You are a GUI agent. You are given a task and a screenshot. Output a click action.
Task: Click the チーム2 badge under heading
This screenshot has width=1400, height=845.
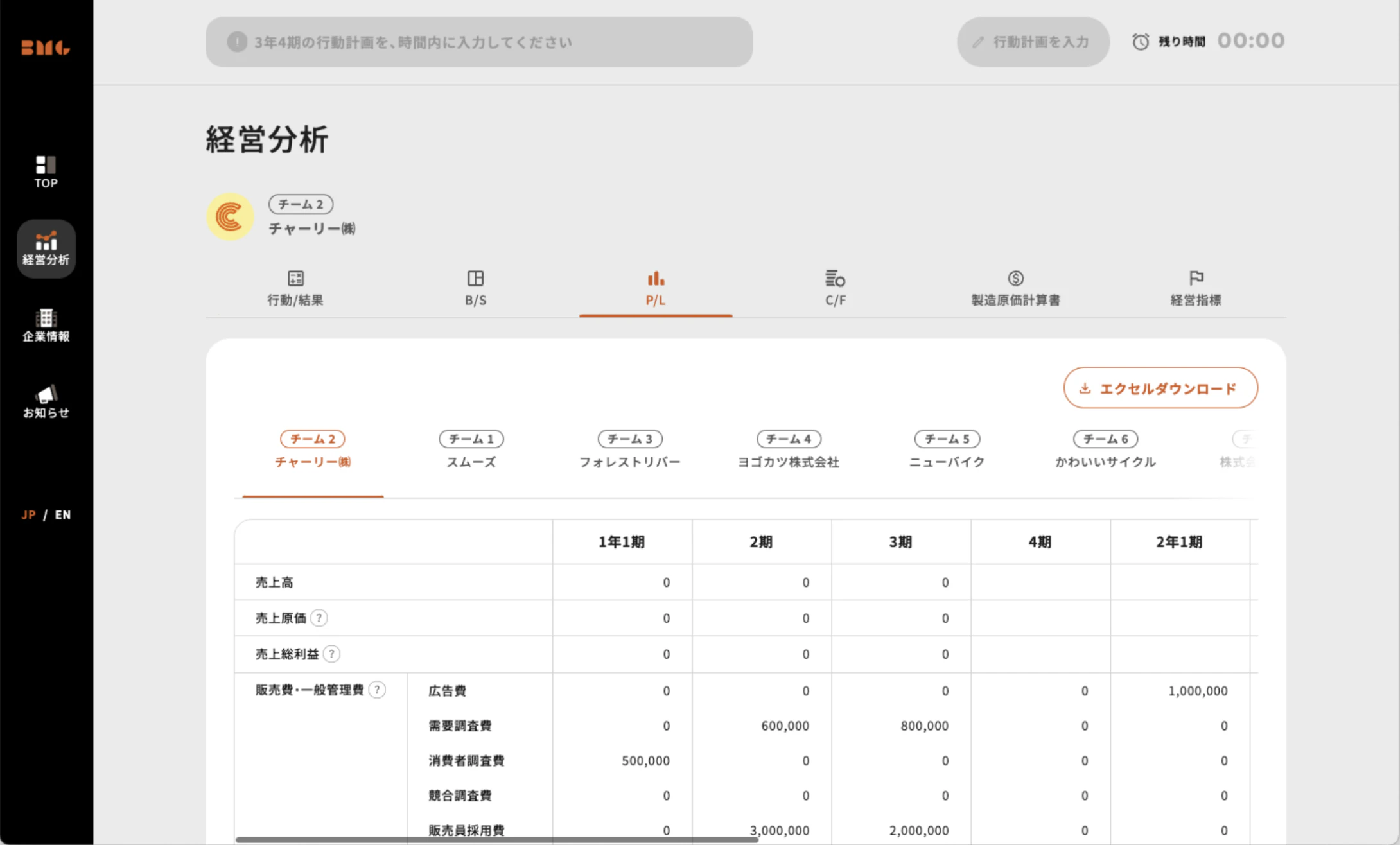coord(301,204)
